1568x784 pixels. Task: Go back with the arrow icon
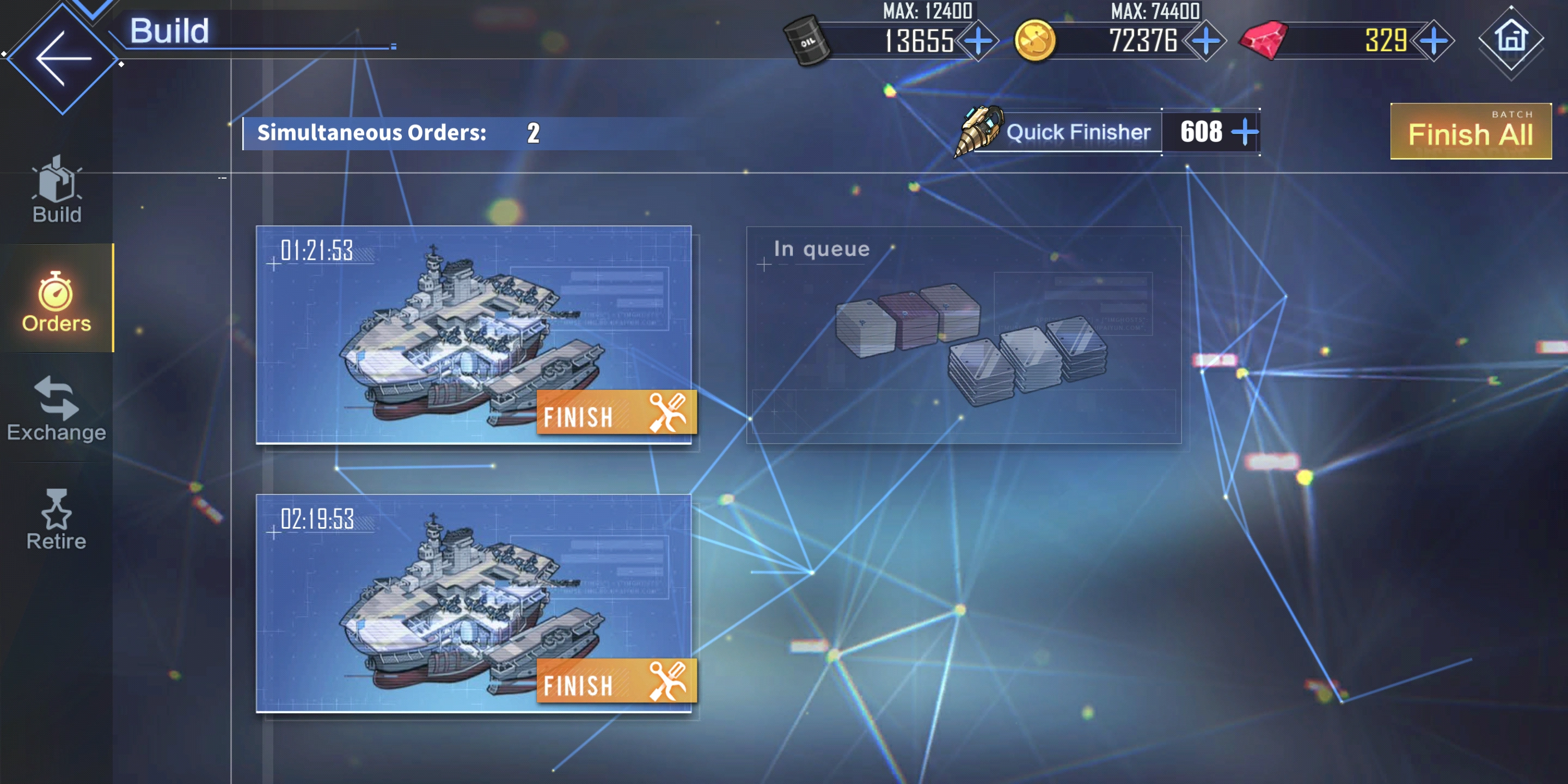pos(63,58)
